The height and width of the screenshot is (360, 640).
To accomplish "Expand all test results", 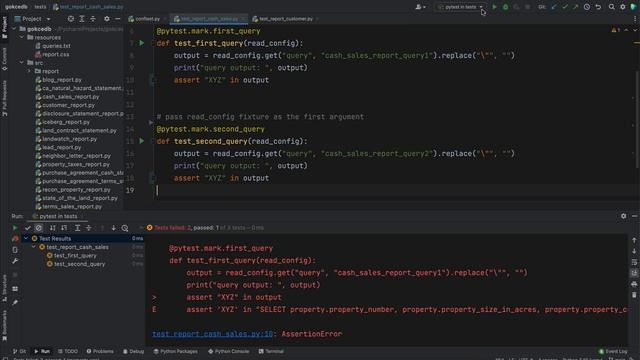I will coord(77,228).
